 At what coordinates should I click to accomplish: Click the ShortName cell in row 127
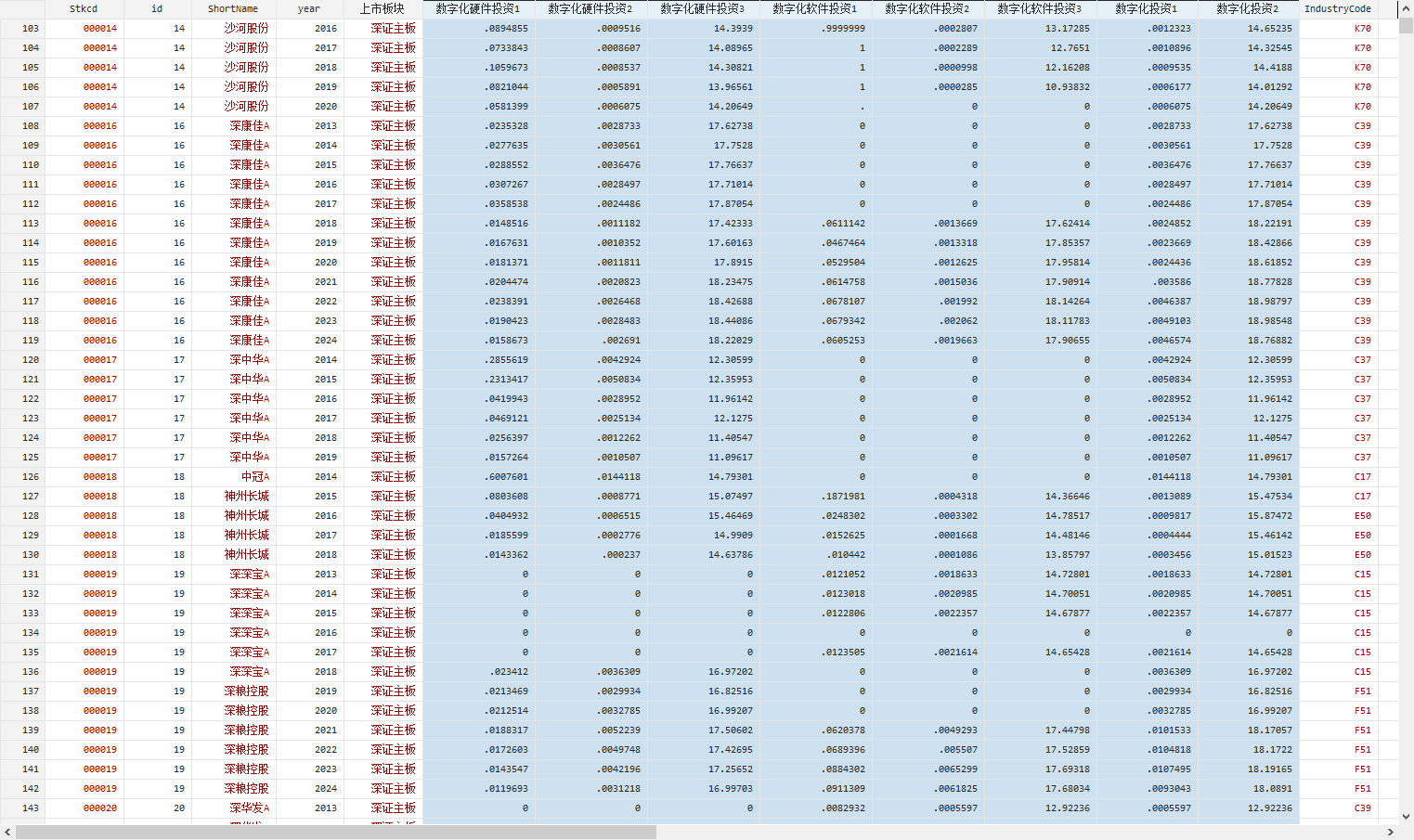(x=234, y=497)
